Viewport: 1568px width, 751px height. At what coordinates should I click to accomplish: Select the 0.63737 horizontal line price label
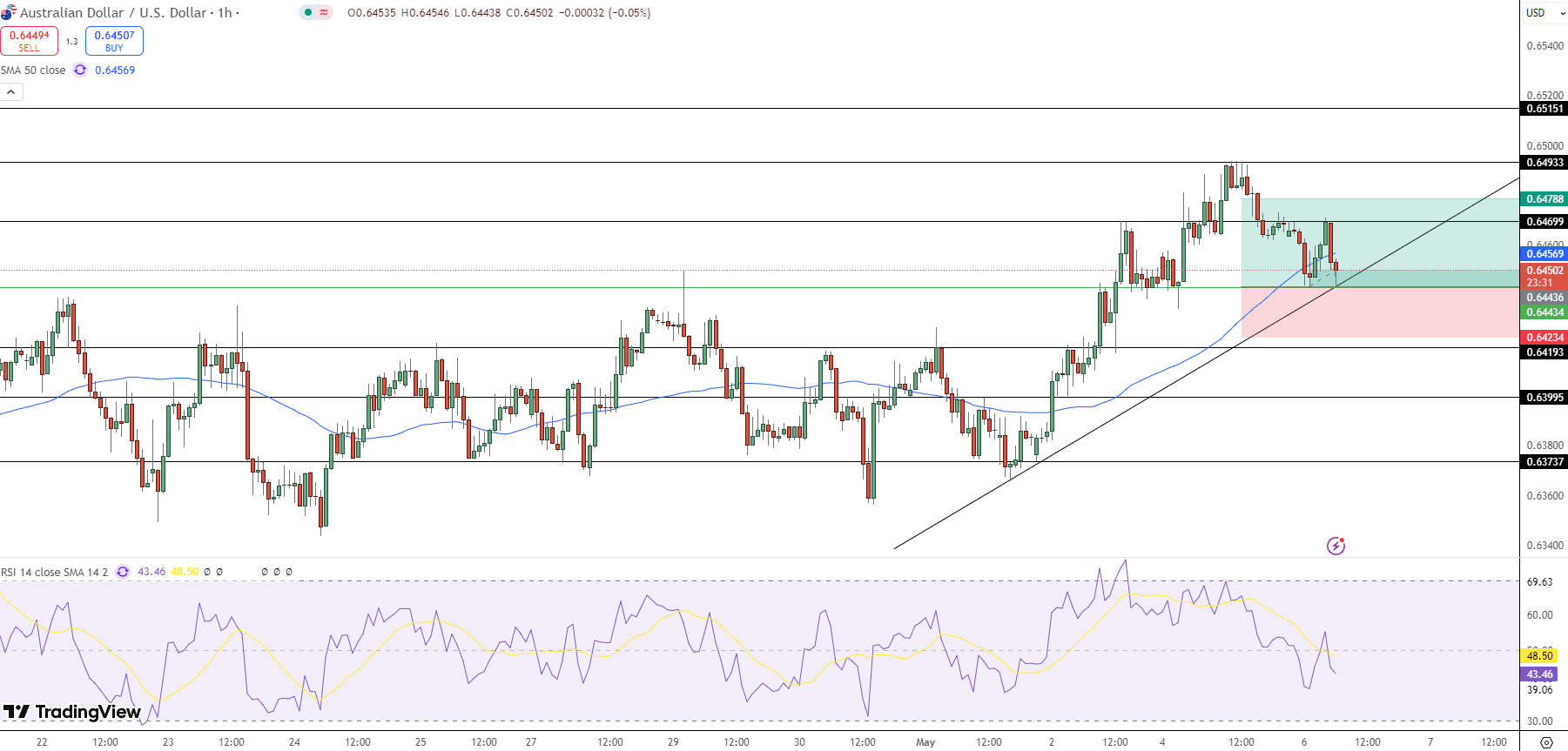1544,462
